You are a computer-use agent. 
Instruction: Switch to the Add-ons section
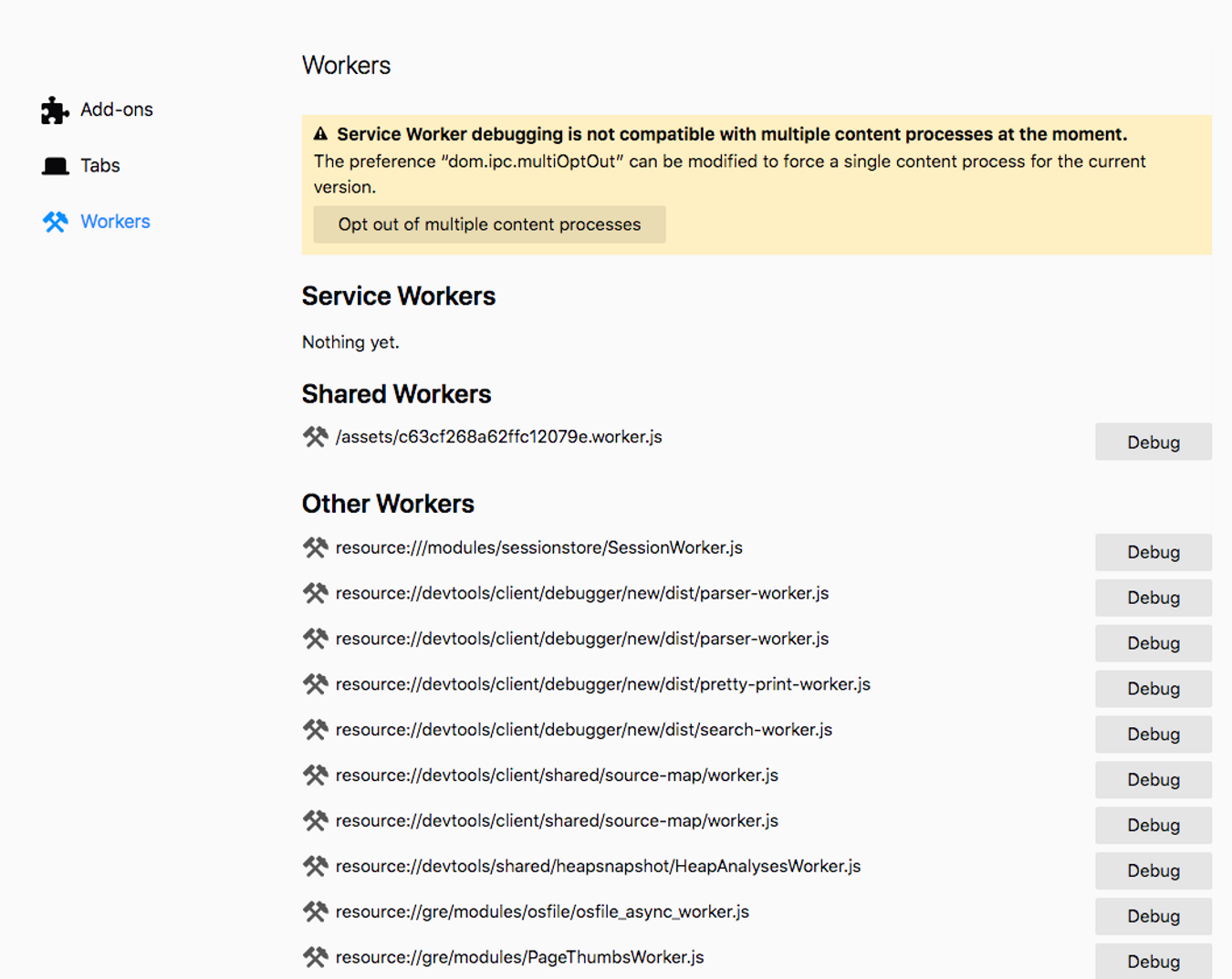(x=114, y=109)
